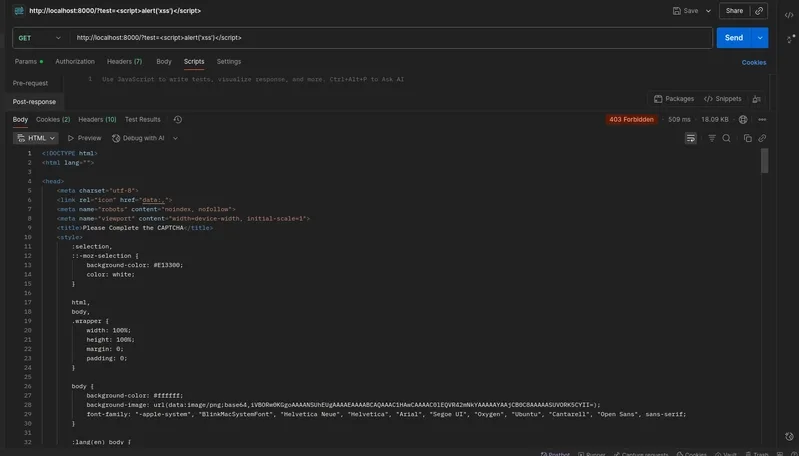Click the request title at top
This screenshot has width=799, height=456.
pos(115,11)
